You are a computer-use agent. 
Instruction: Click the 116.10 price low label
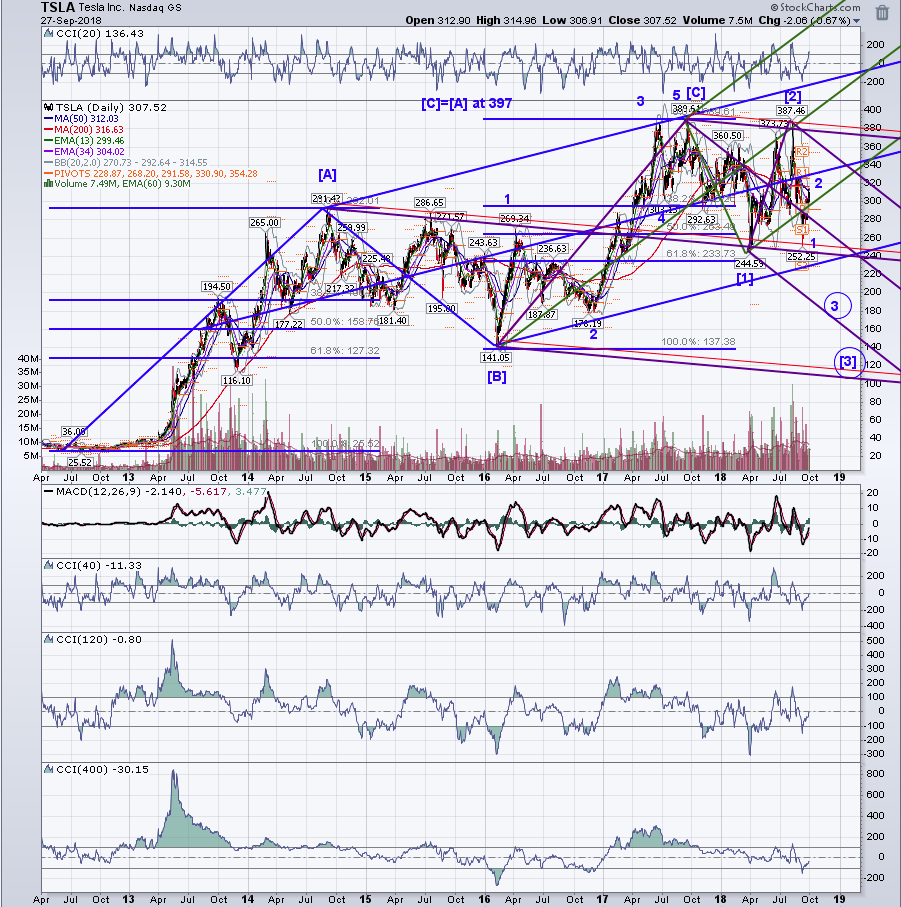[237, 380]
